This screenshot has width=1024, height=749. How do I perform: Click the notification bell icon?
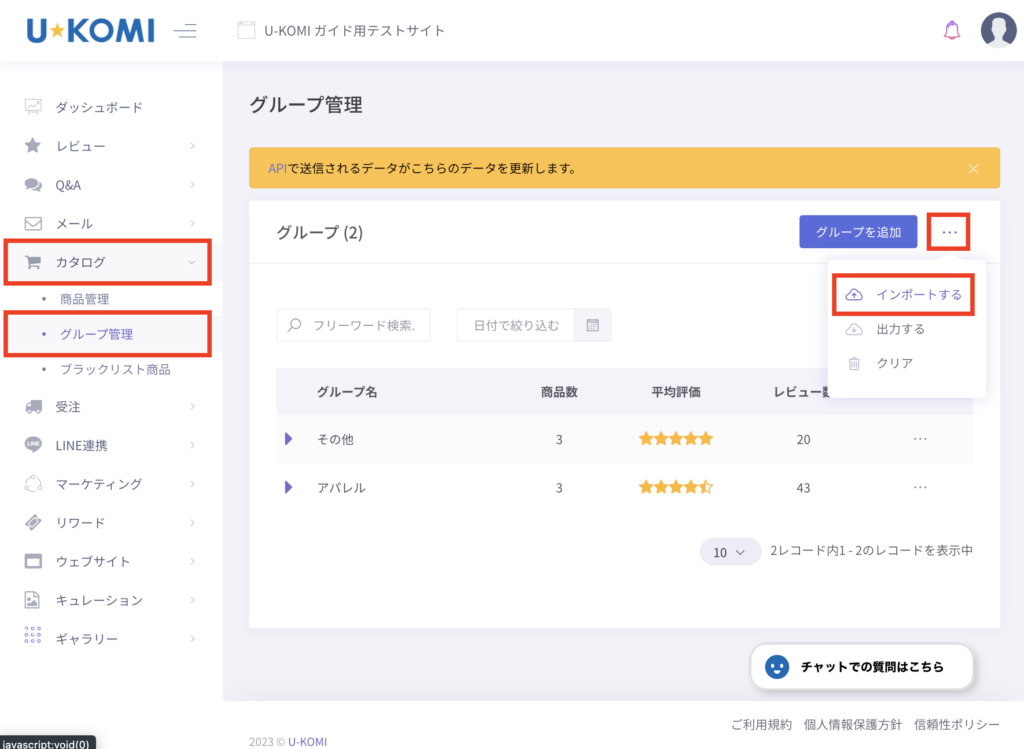(952, 30)
